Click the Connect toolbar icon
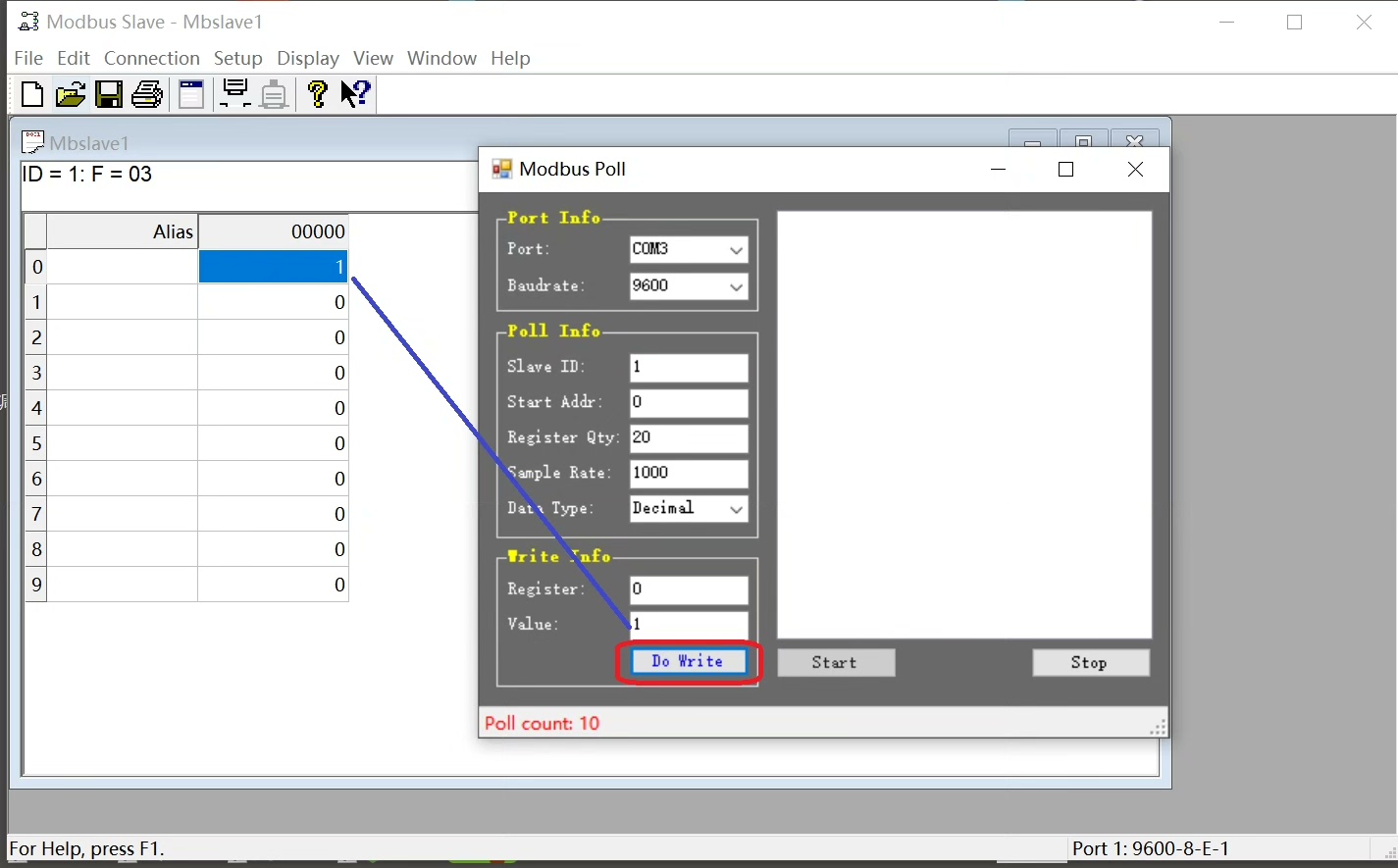This screenshot has height=868, width=1398. point(235,94)
